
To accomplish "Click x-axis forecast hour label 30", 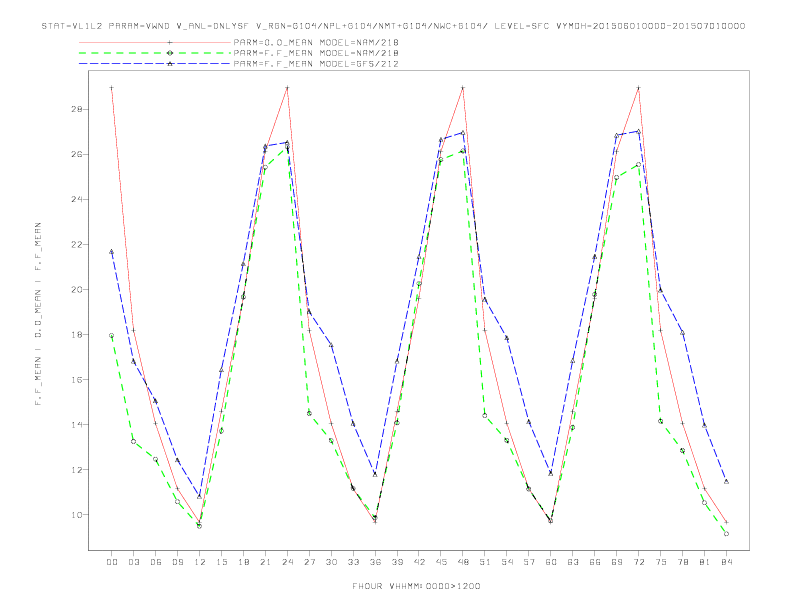I will (x=331, y=562).
